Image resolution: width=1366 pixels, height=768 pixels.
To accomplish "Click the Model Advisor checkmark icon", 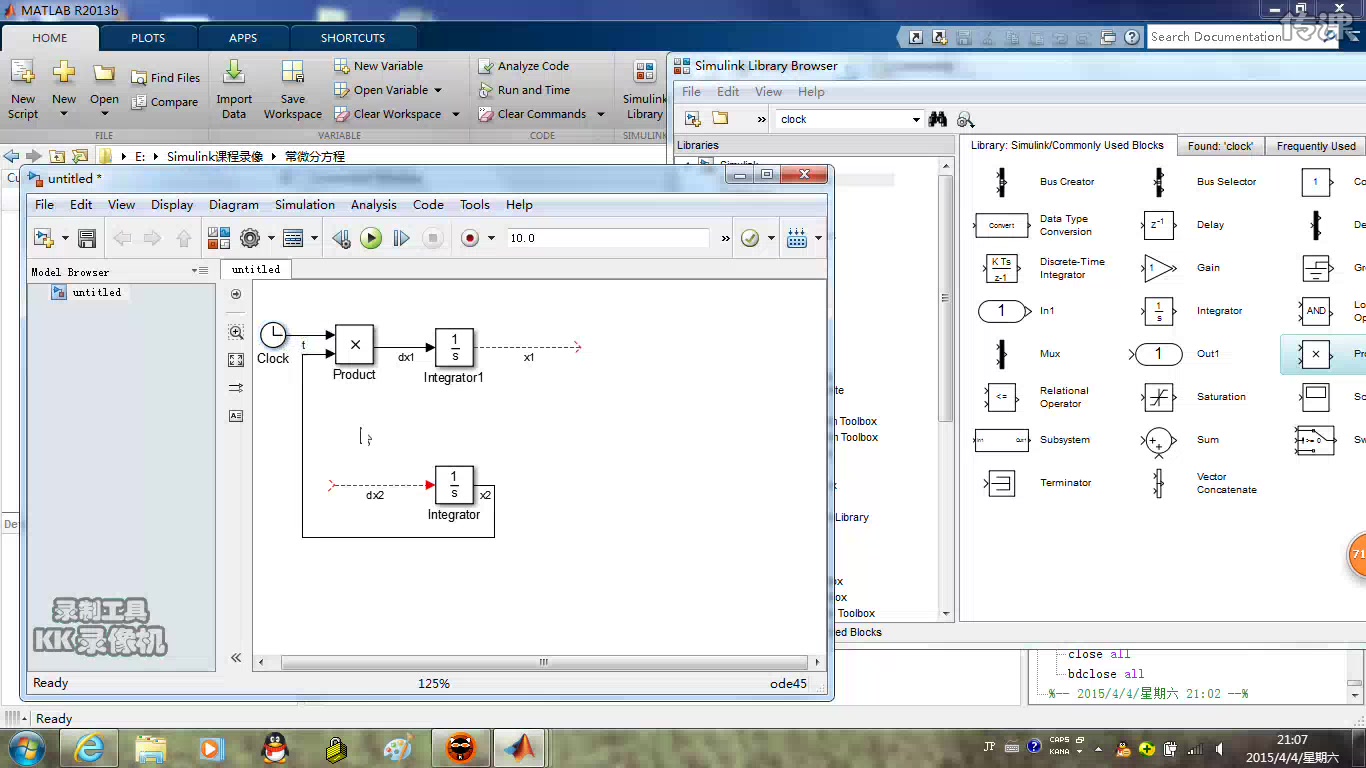I will [750, 238].
